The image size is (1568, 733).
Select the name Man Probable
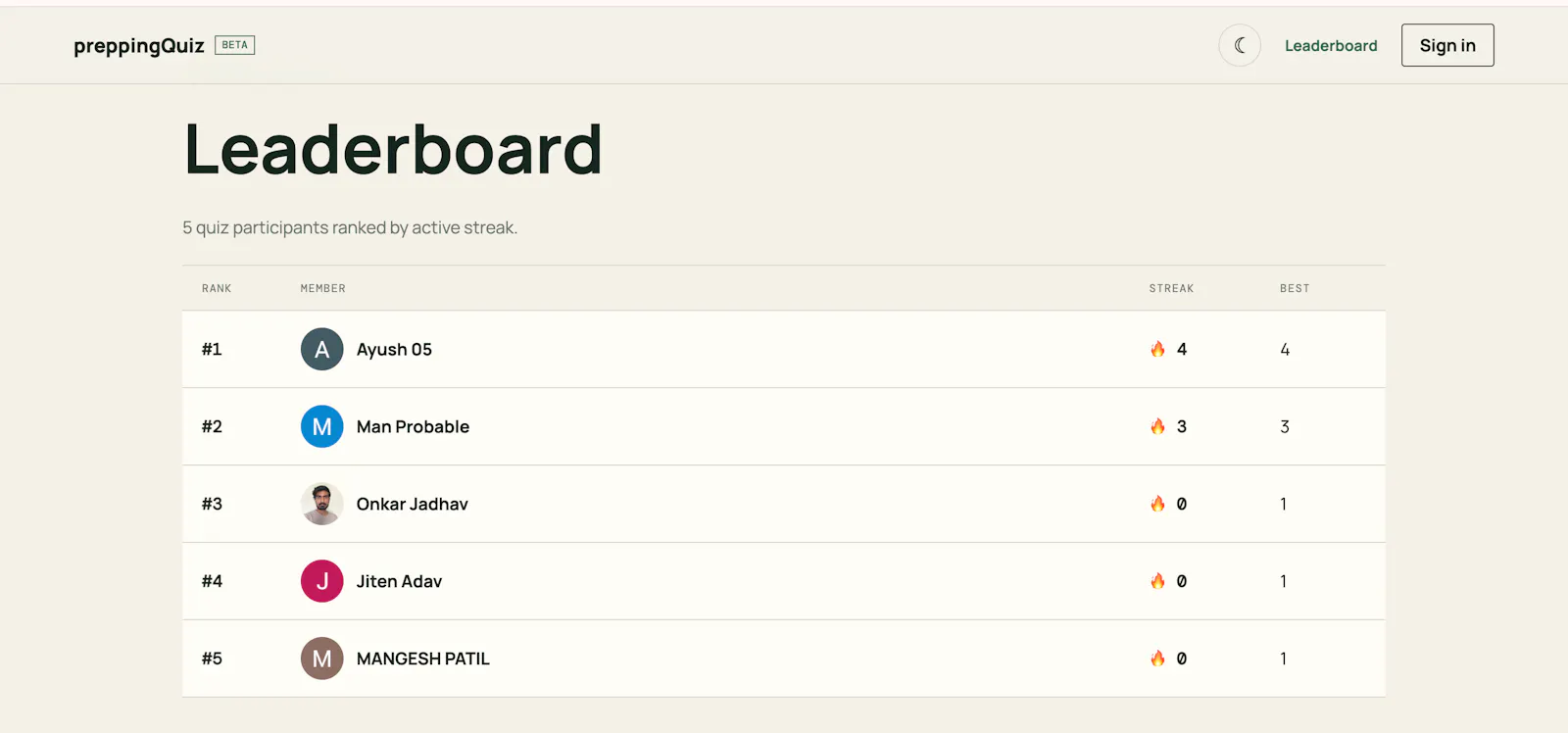pyautogui.click(x=413, y=427)
